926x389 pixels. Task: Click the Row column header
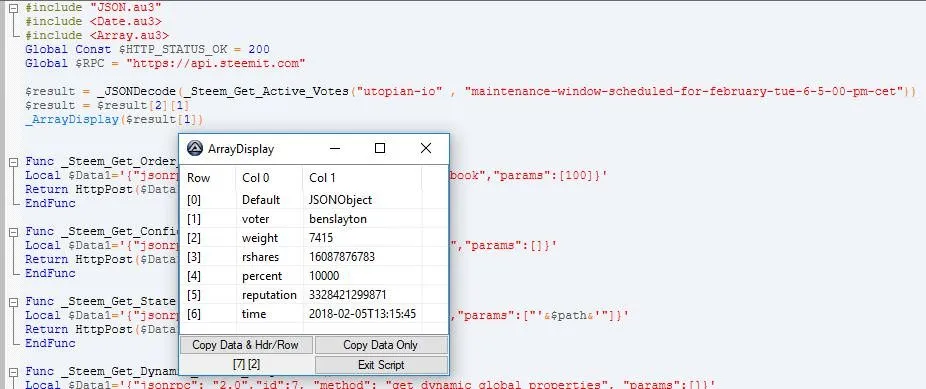pyautogui.click(x=208, y=178)
